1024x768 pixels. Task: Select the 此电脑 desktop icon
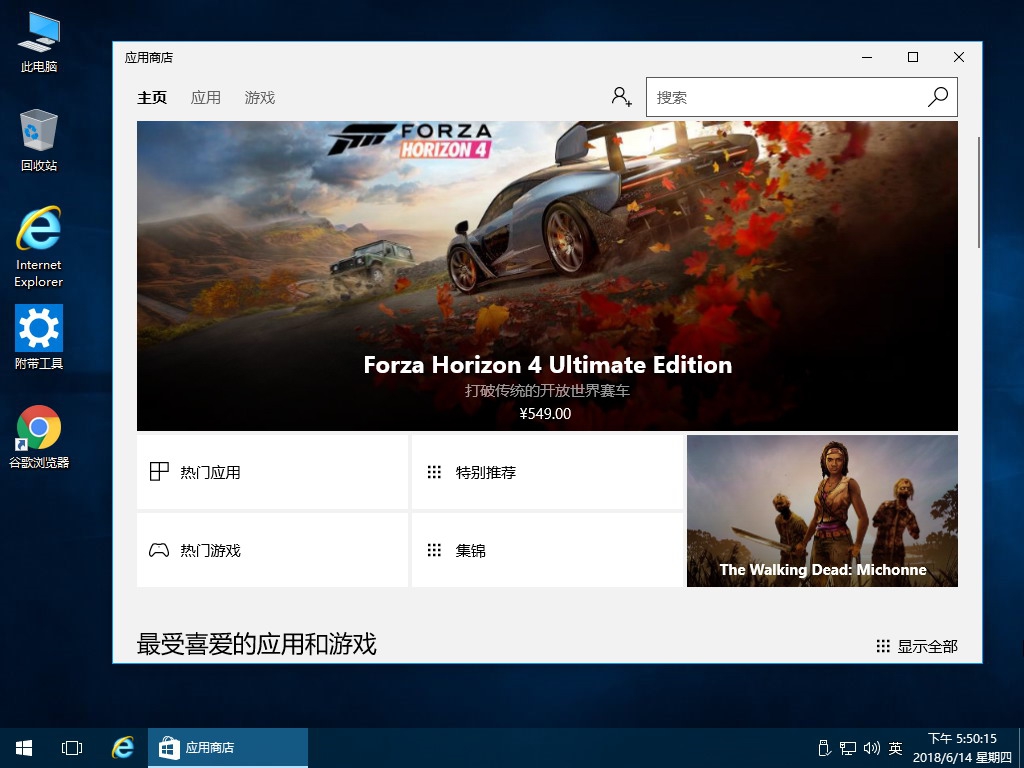point(39,42)
